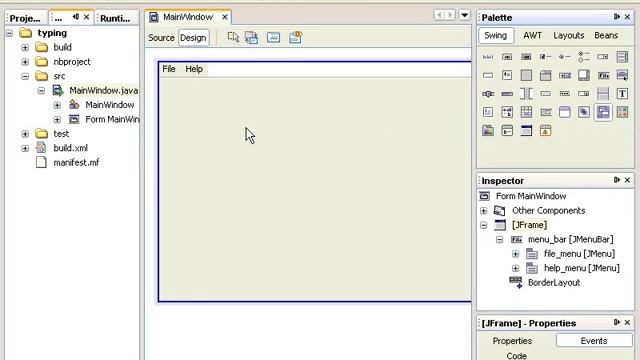Select manifest.mf in the file tree
The width and height of the screenshot is (640, 360).
[76, 162]
